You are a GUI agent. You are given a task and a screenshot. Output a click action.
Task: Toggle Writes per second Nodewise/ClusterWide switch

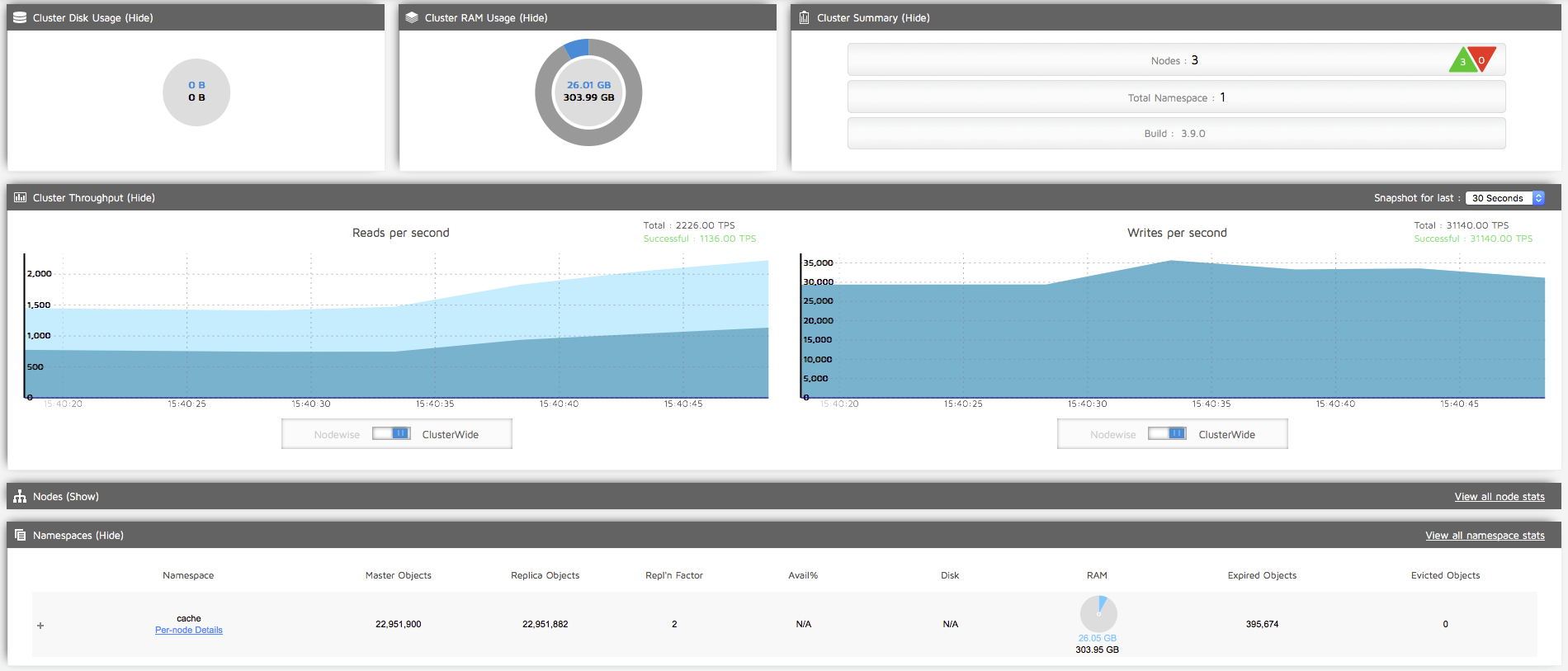(x=1167, y=433)
